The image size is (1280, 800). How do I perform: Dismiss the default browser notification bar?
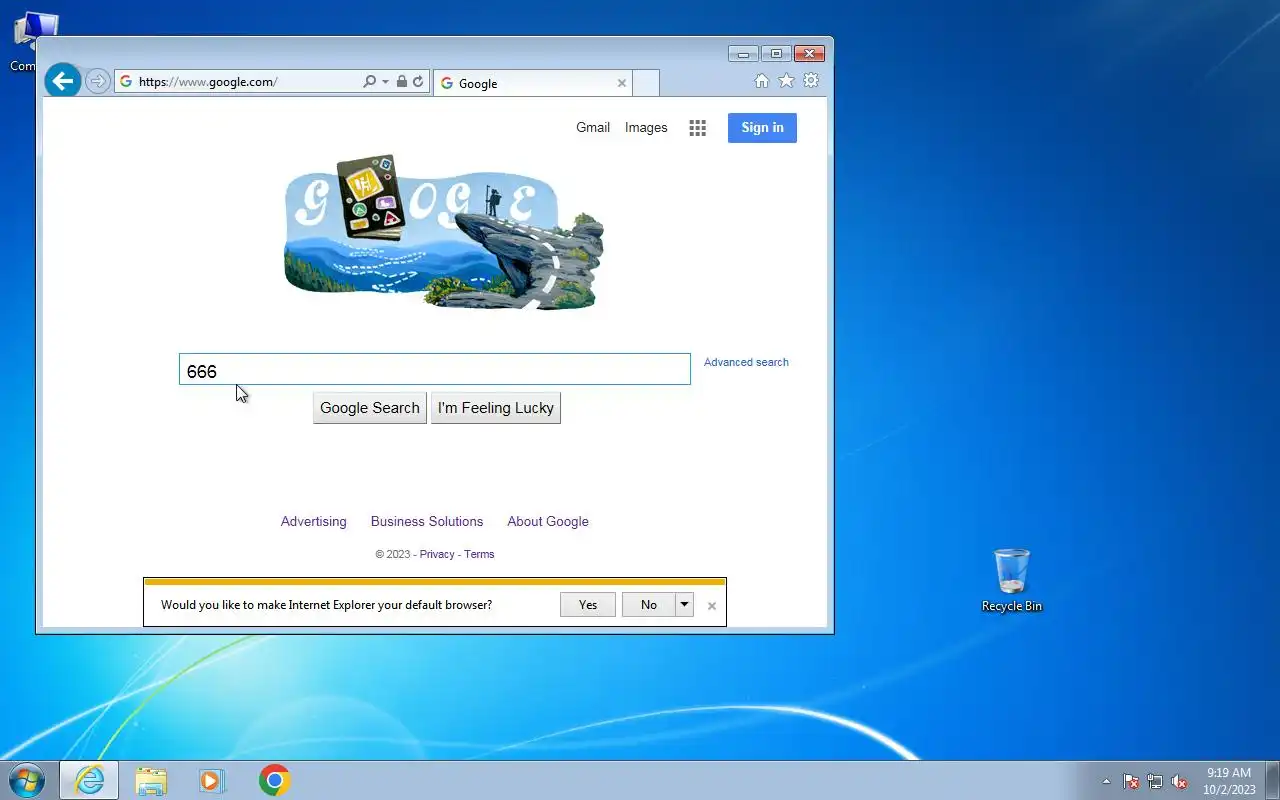point(712,606)
